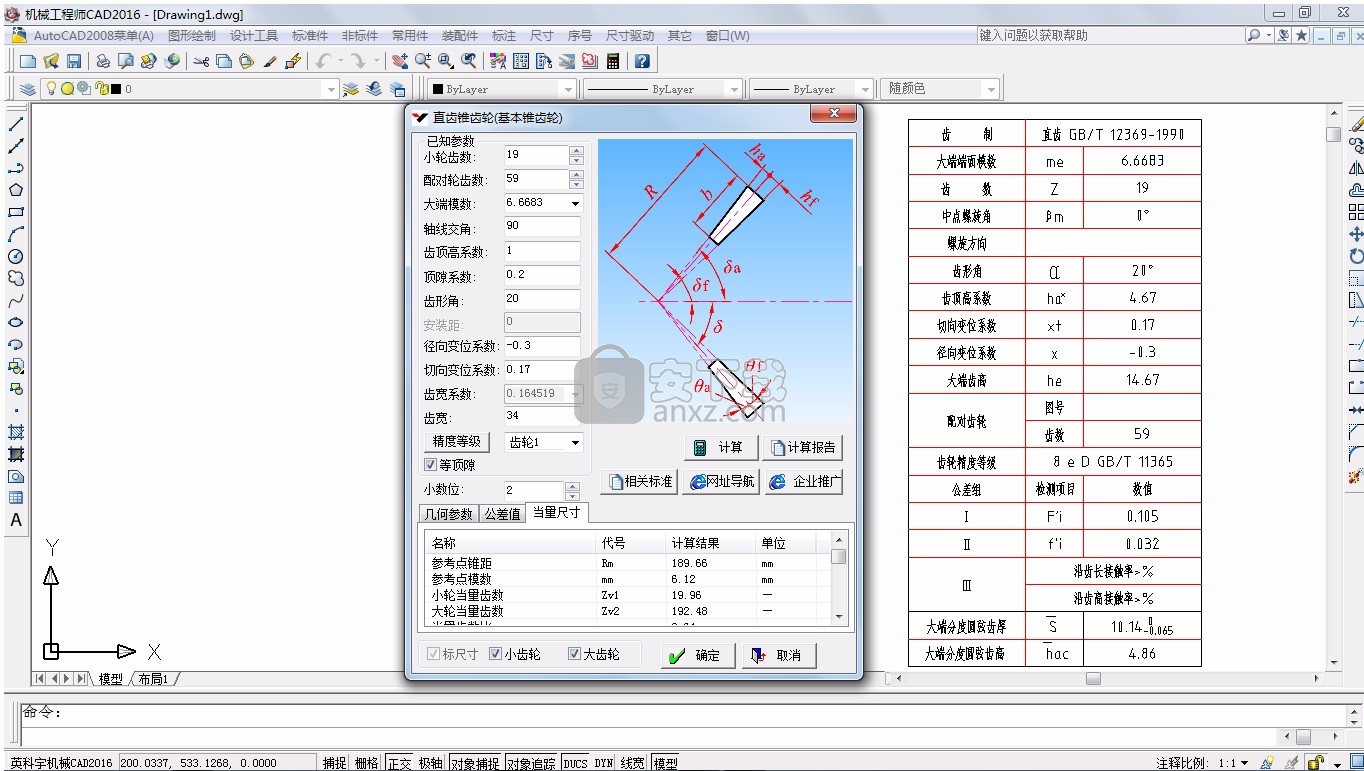The image size is (1364, 771).
Task: Click the Zoom Previous icon
Action: [x=468, y=61]
